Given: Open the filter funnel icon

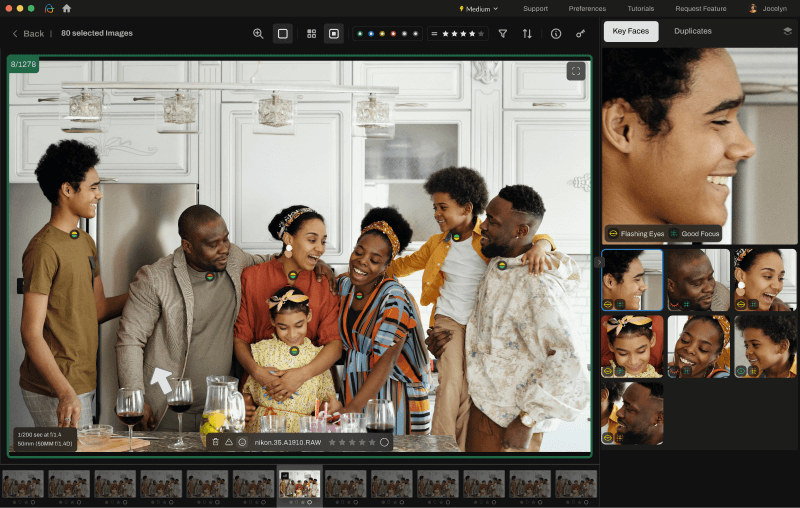Looking at the screenshot, I should pos(503,33).
